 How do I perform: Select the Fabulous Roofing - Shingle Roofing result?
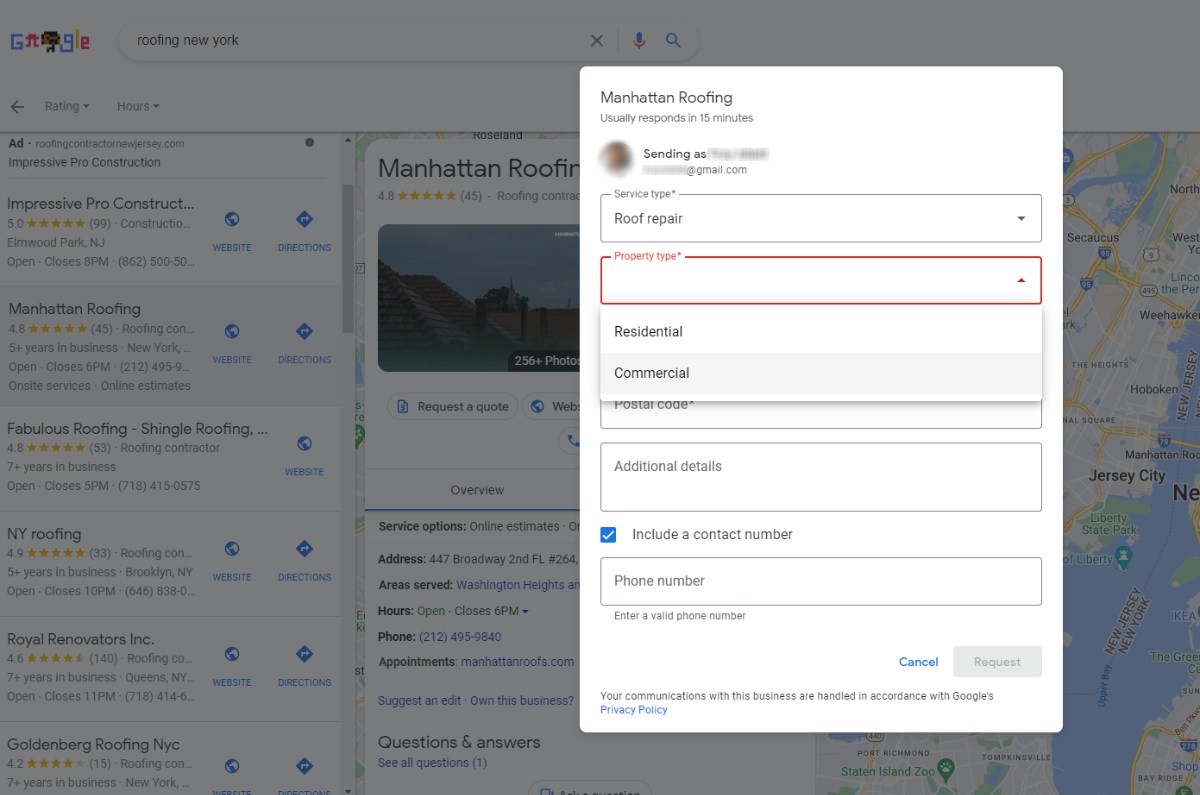pyautogui.click(x=137, y=429)
